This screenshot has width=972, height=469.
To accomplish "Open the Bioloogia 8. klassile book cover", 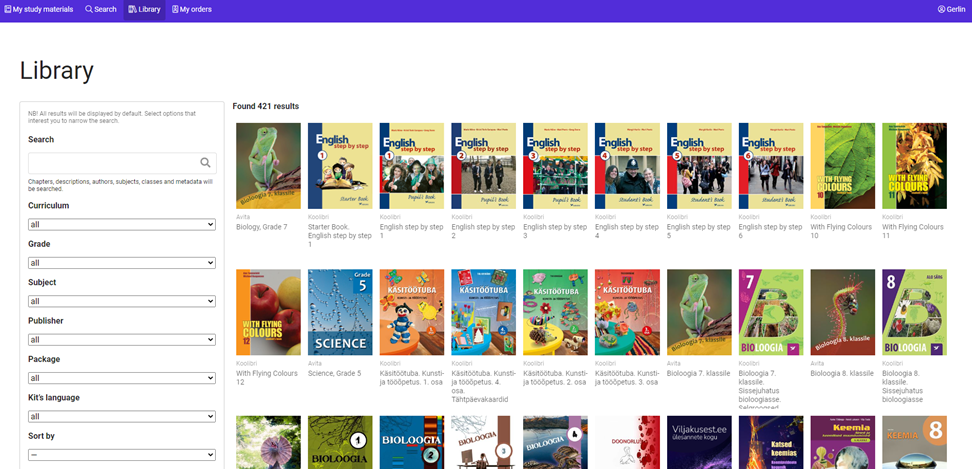I will point(842,312).
